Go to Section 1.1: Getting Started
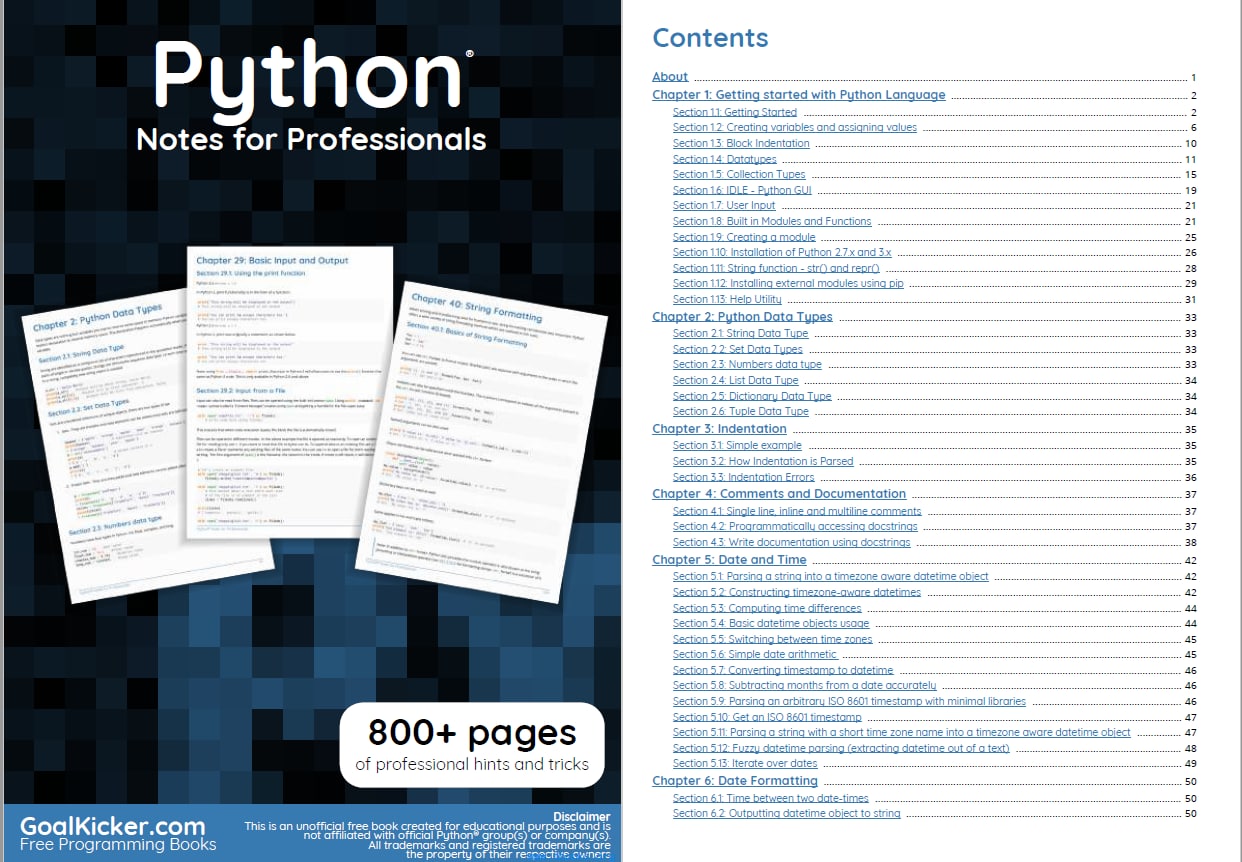Screen dimensions: 1242x862 [735, 113]
